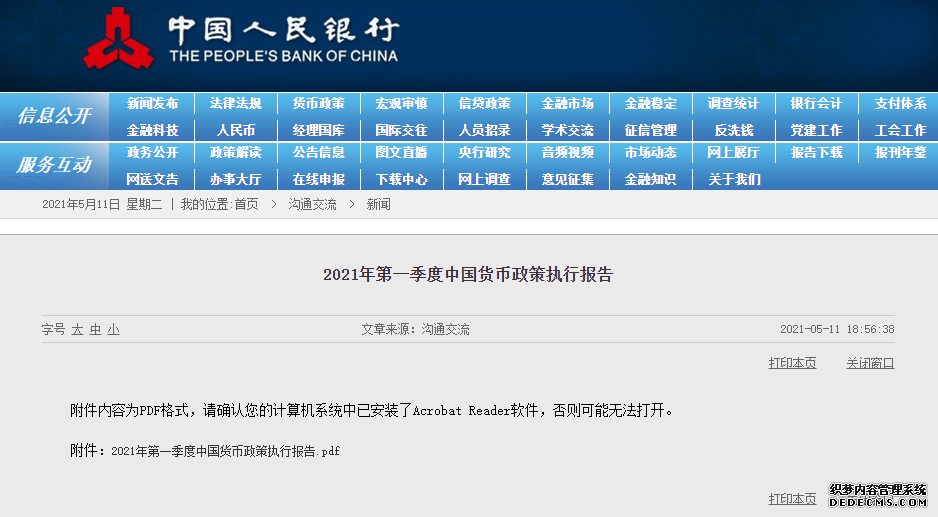Screen dimensions: 938x517
Task: Go to 货币政策 section
Action: (x=319, y=104)
